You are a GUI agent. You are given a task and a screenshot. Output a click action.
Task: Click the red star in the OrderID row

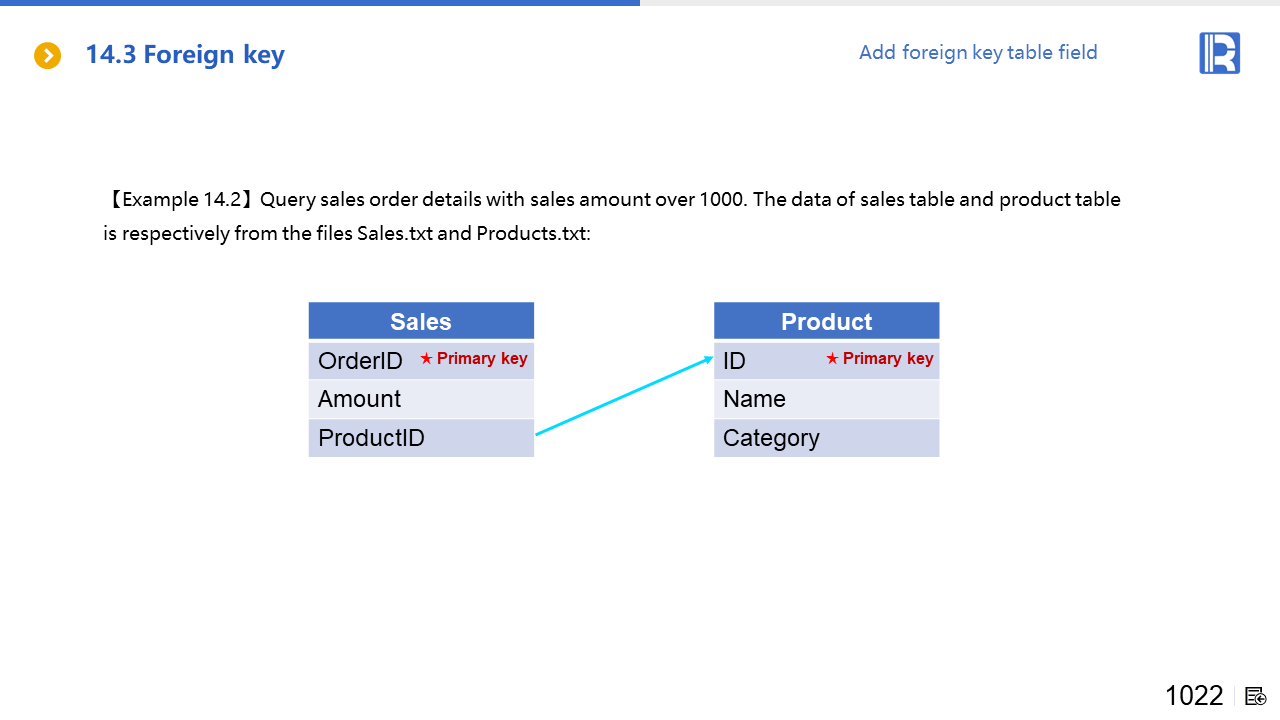426,359
